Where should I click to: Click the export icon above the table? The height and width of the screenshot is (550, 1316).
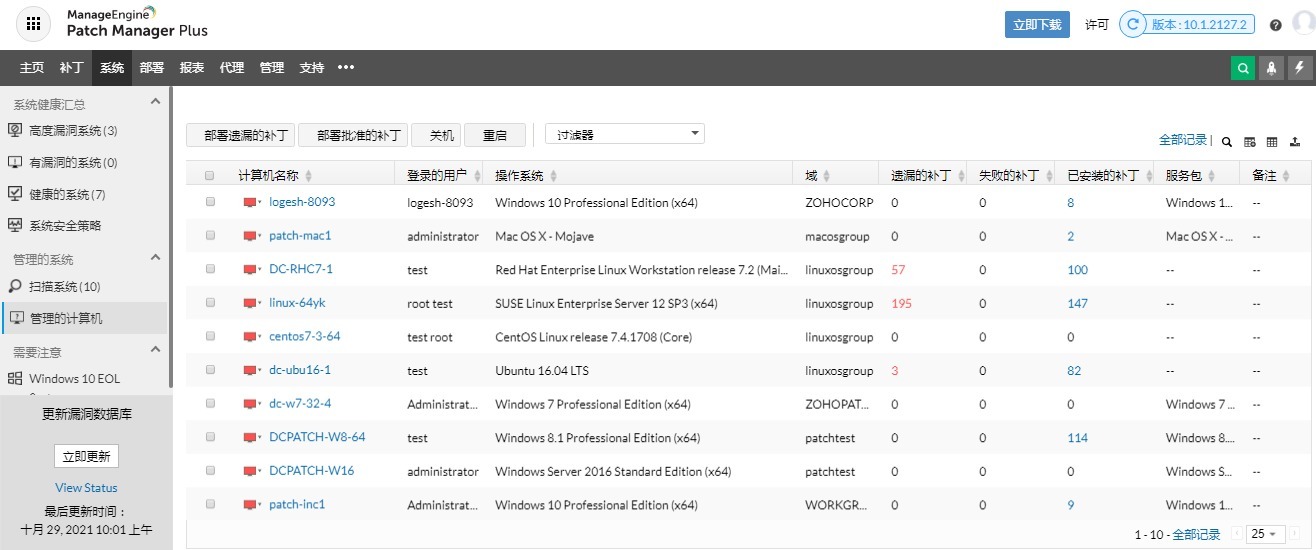tap(1294, 142)
